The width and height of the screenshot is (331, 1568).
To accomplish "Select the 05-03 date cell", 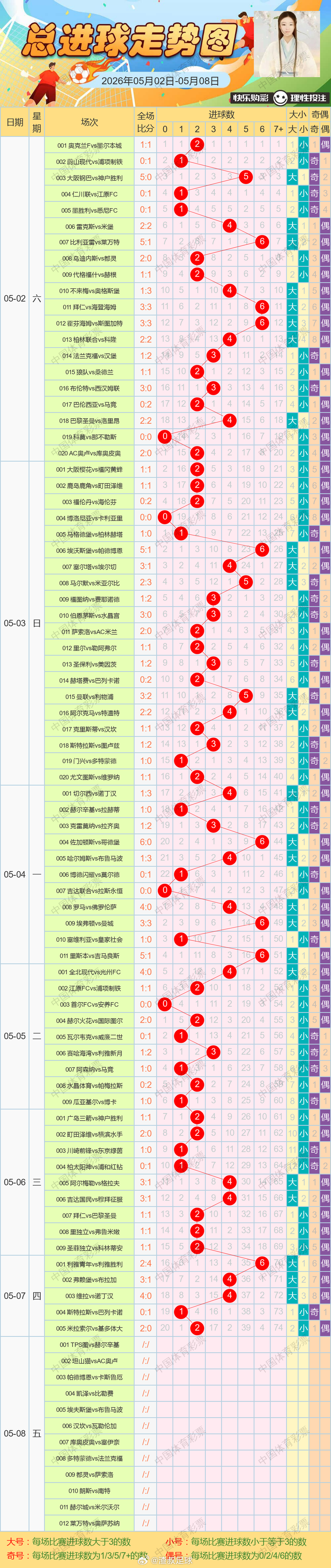I will [15, 623].
